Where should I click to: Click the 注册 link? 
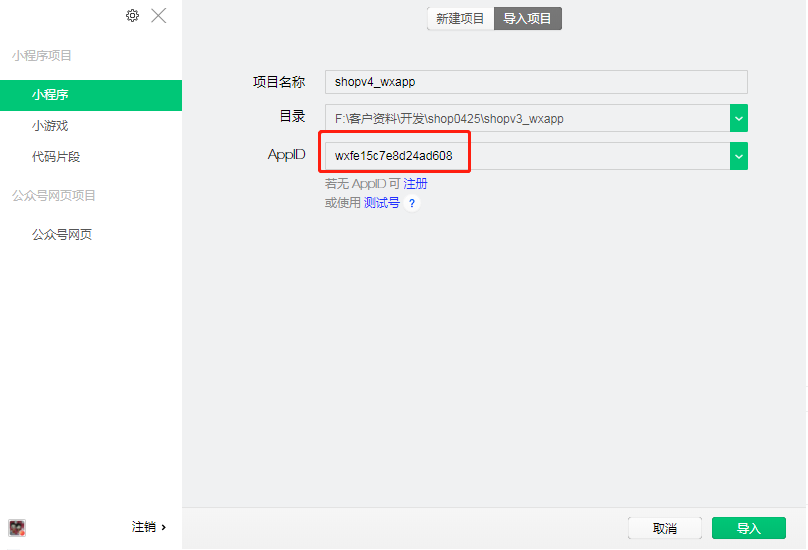[415, 184]
